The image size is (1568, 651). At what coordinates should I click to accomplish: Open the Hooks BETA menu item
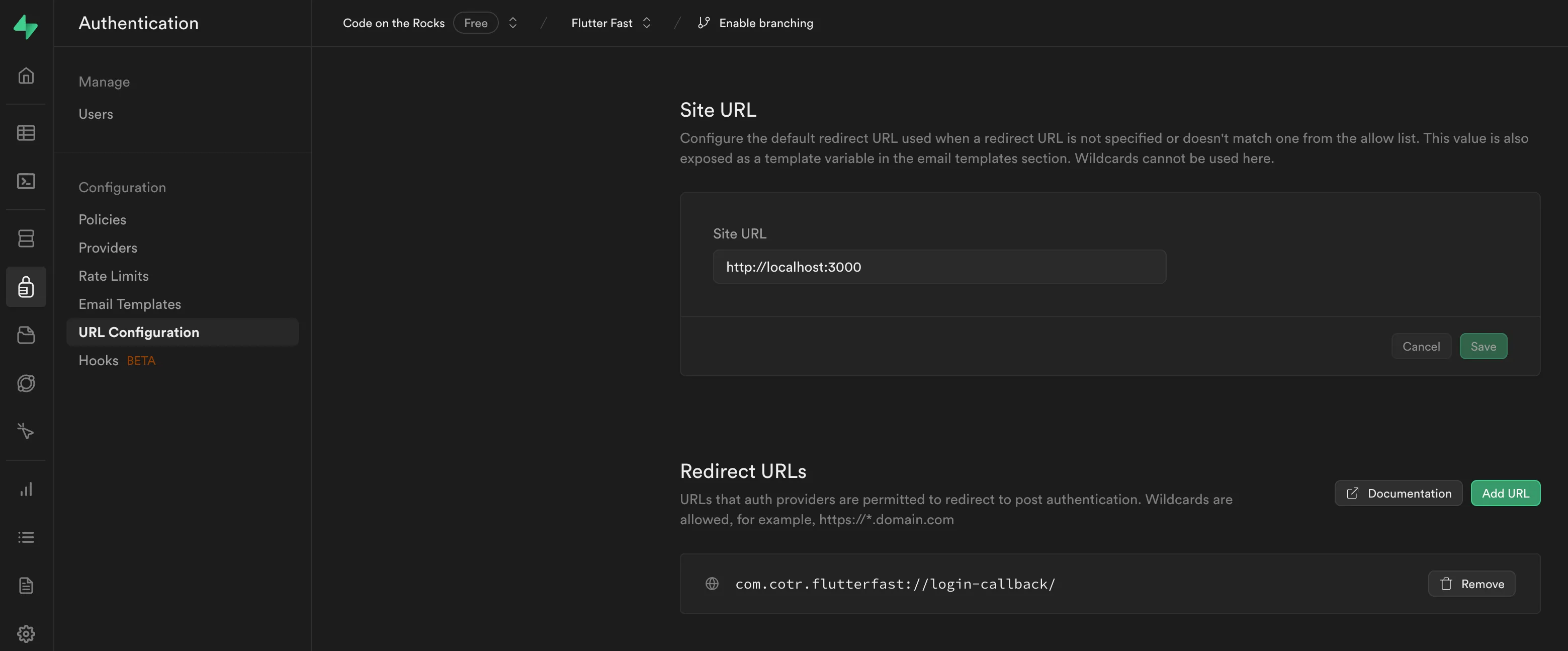117,361
